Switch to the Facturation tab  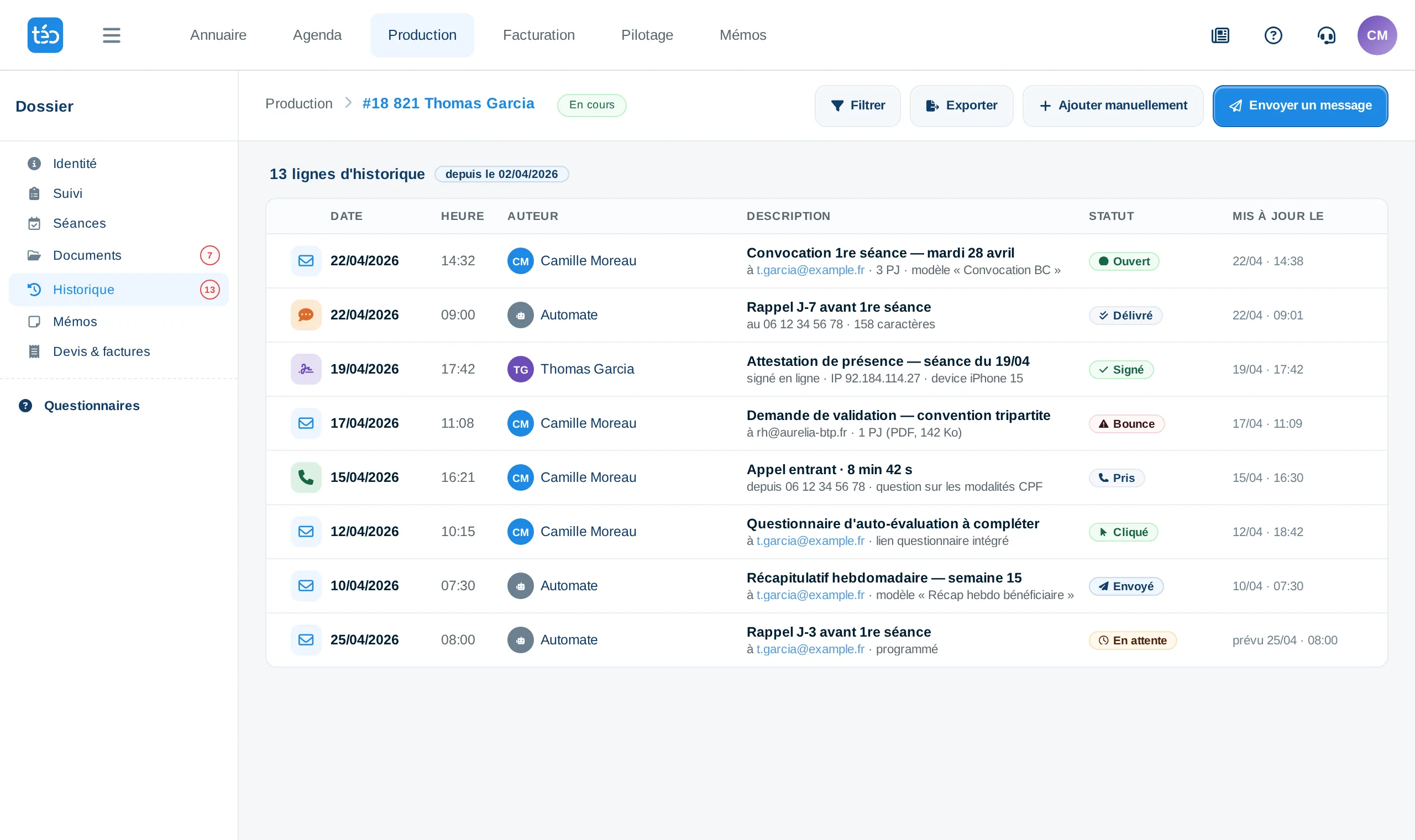(x=539, y=35)
